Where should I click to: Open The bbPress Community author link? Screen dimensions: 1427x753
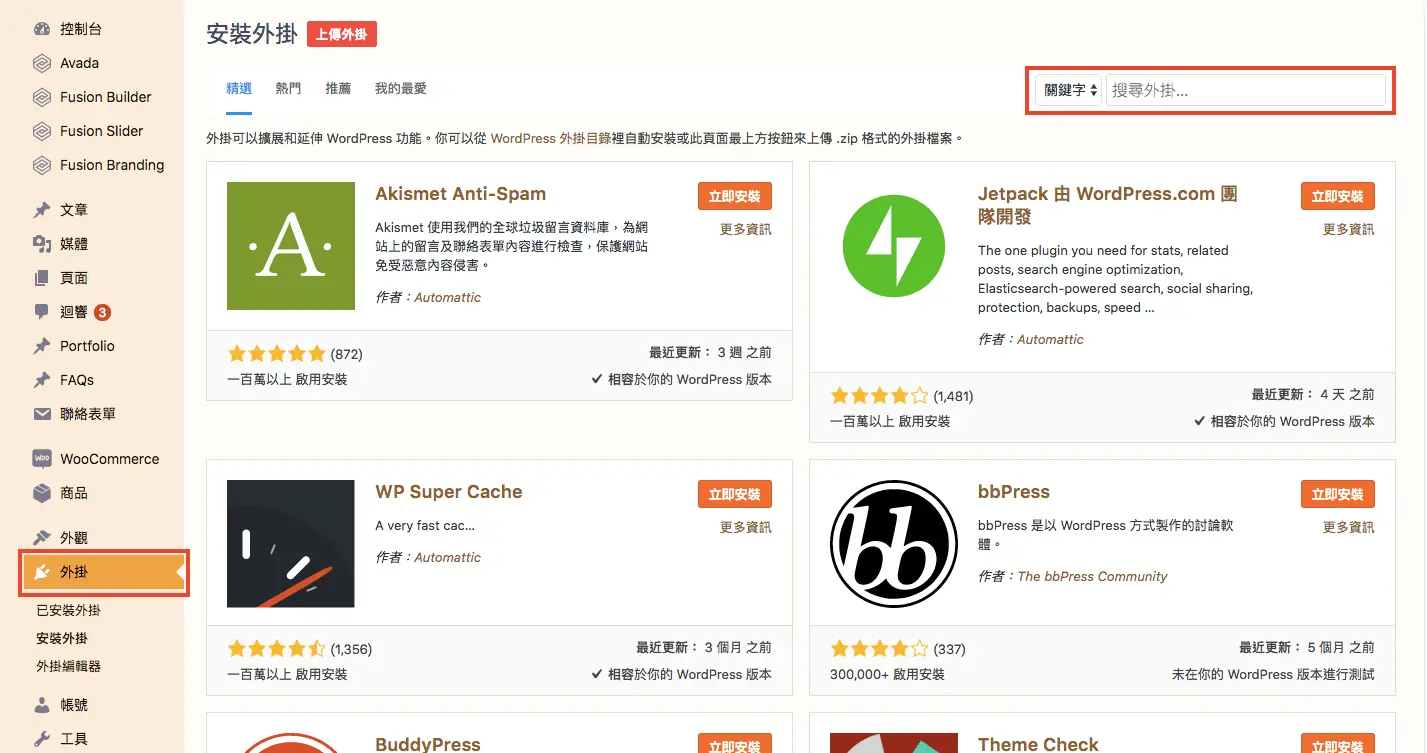(x=1092, y=576)
